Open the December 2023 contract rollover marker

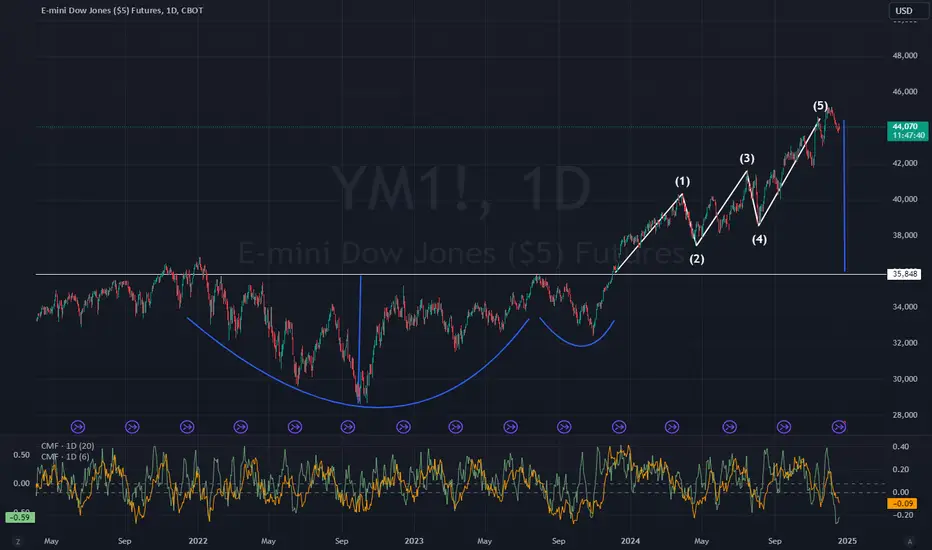619,426
